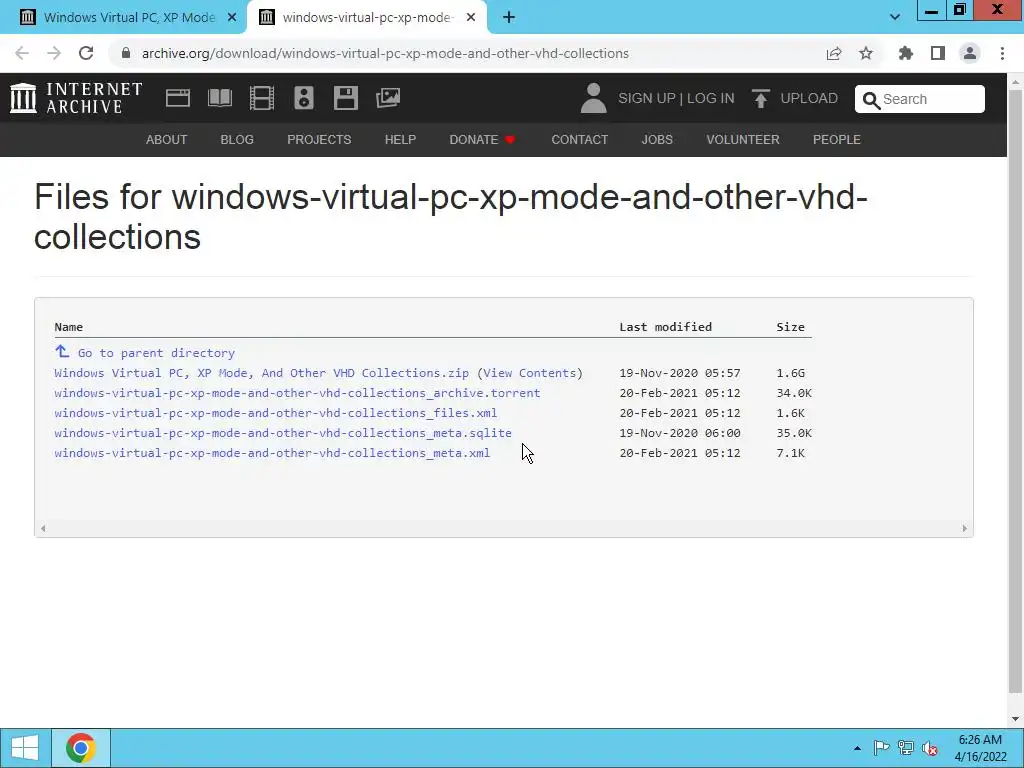Open VOLUNTEER in navigation bar
Viewport: 1024px width, 768px height.
(x=743, y=140)
